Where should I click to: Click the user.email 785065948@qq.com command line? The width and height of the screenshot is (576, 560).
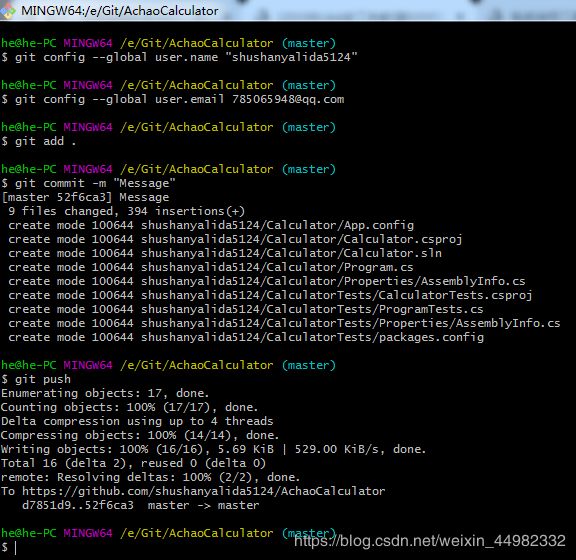point(173,99)
